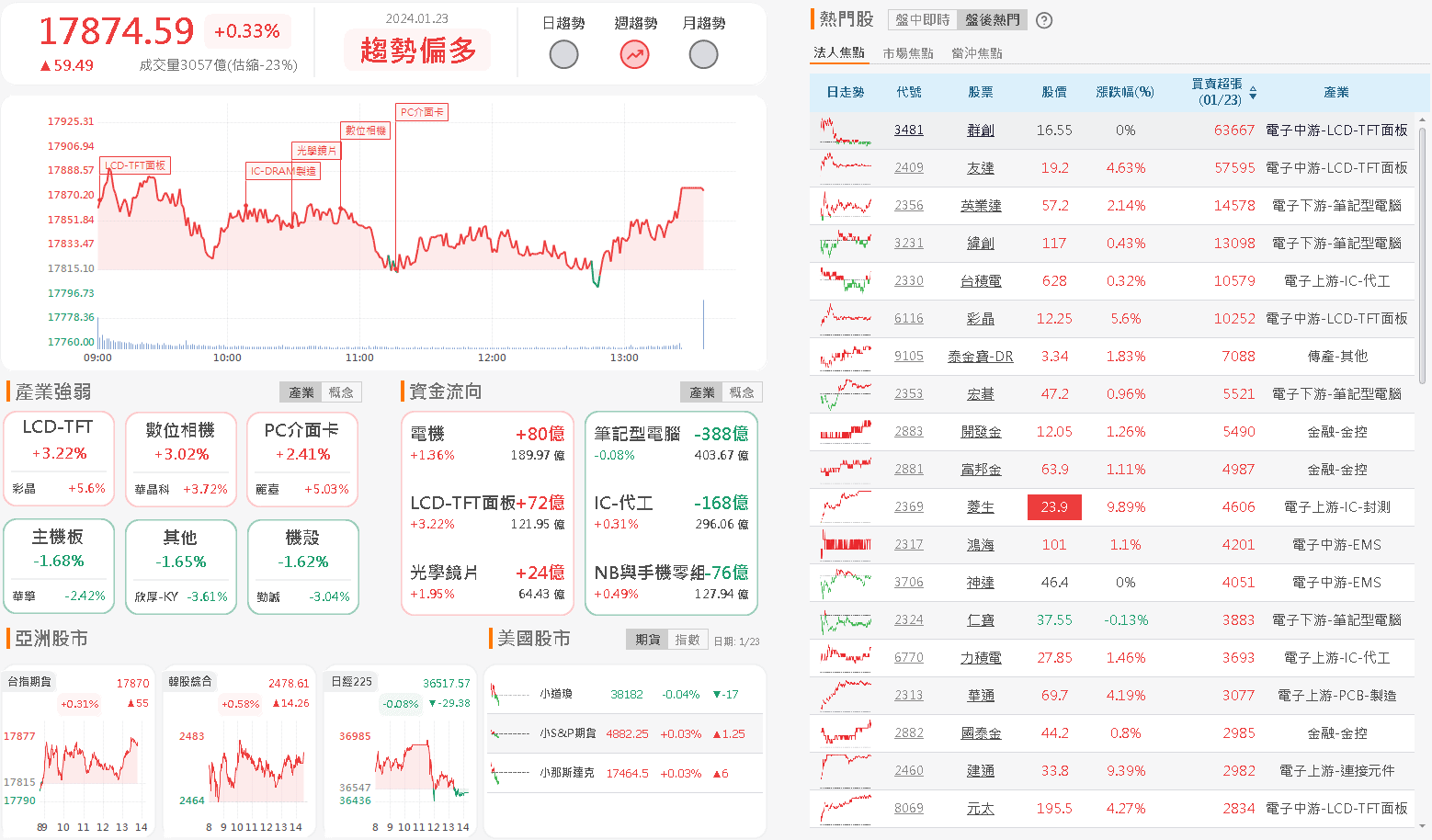Click the 週趨勢 weekly trend up-arrow icon
Viewport: 1432px width, 840px height.
point(634,55)
